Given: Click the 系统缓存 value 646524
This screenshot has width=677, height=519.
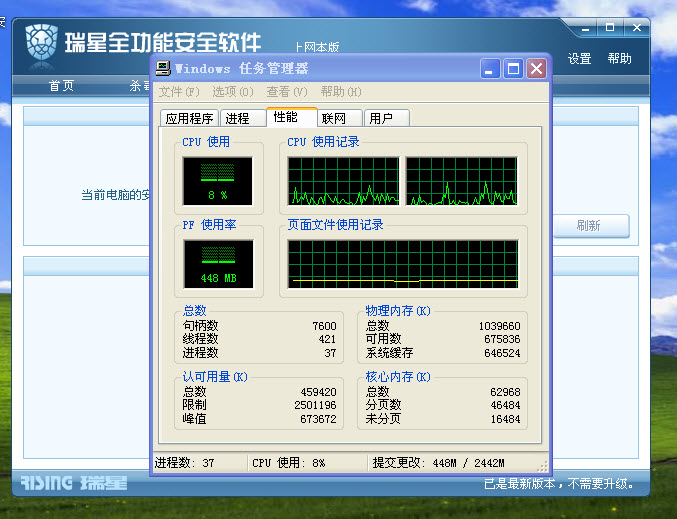Looking at the screenshot, I should tap(502, 353).
